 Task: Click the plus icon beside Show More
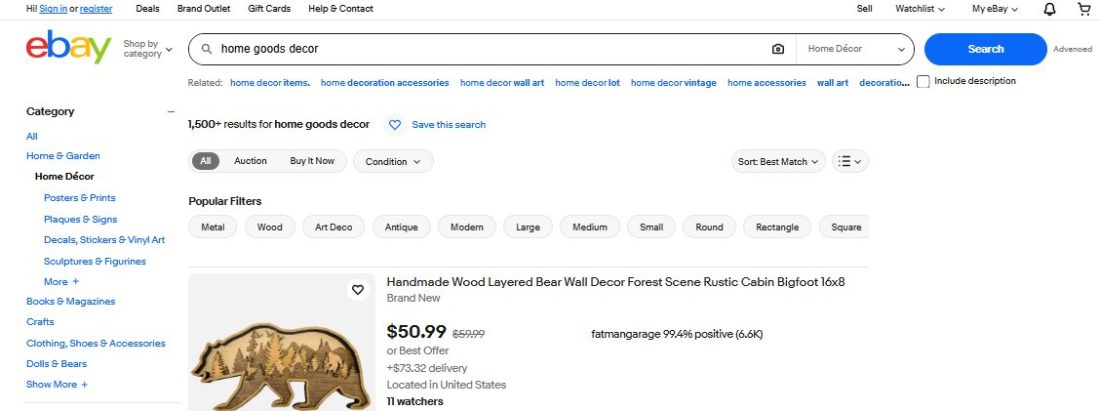84,384
